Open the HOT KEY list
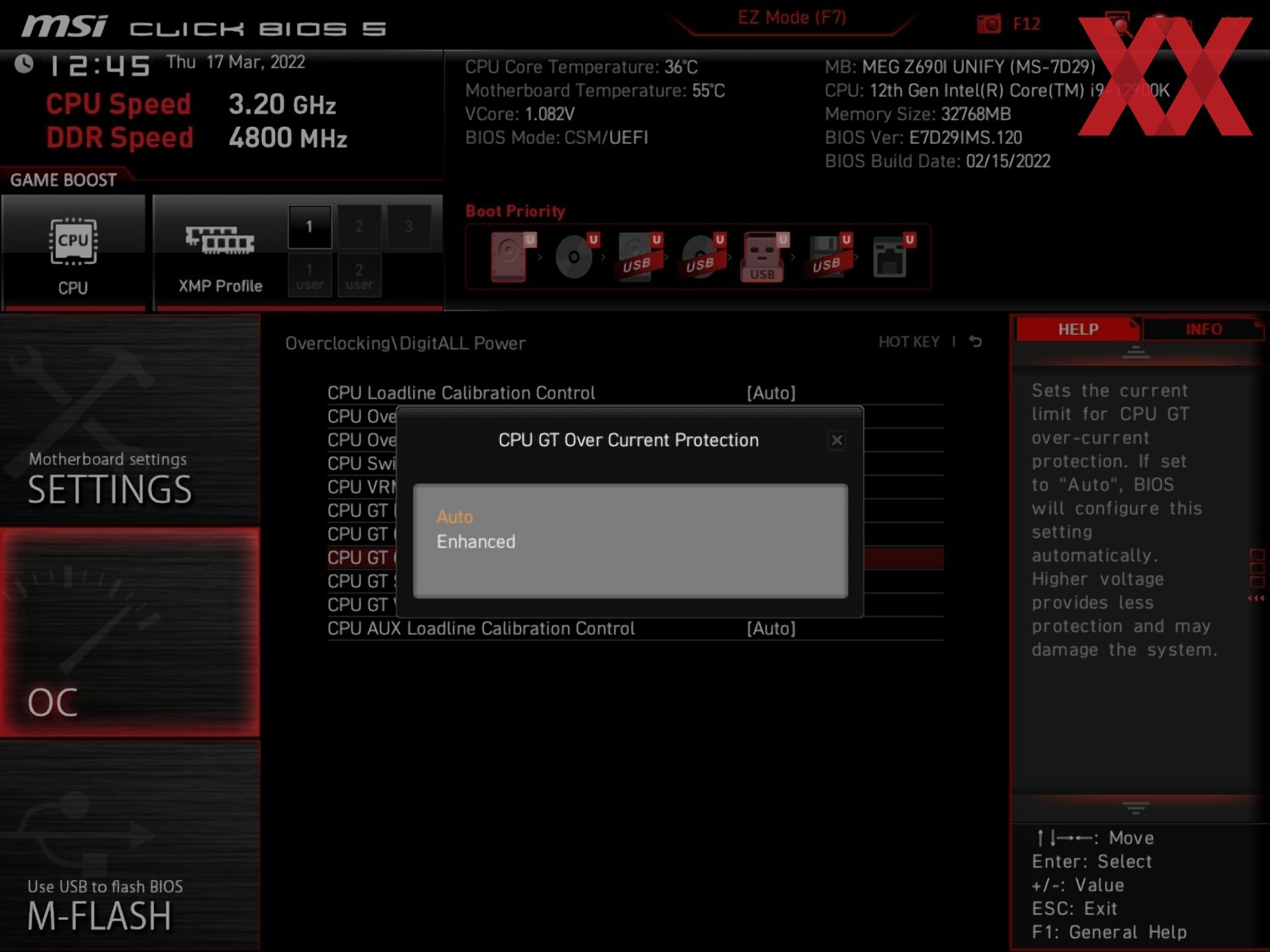Image resolution: width=1270 pixels, height=952 pixels. click(909, 342)
